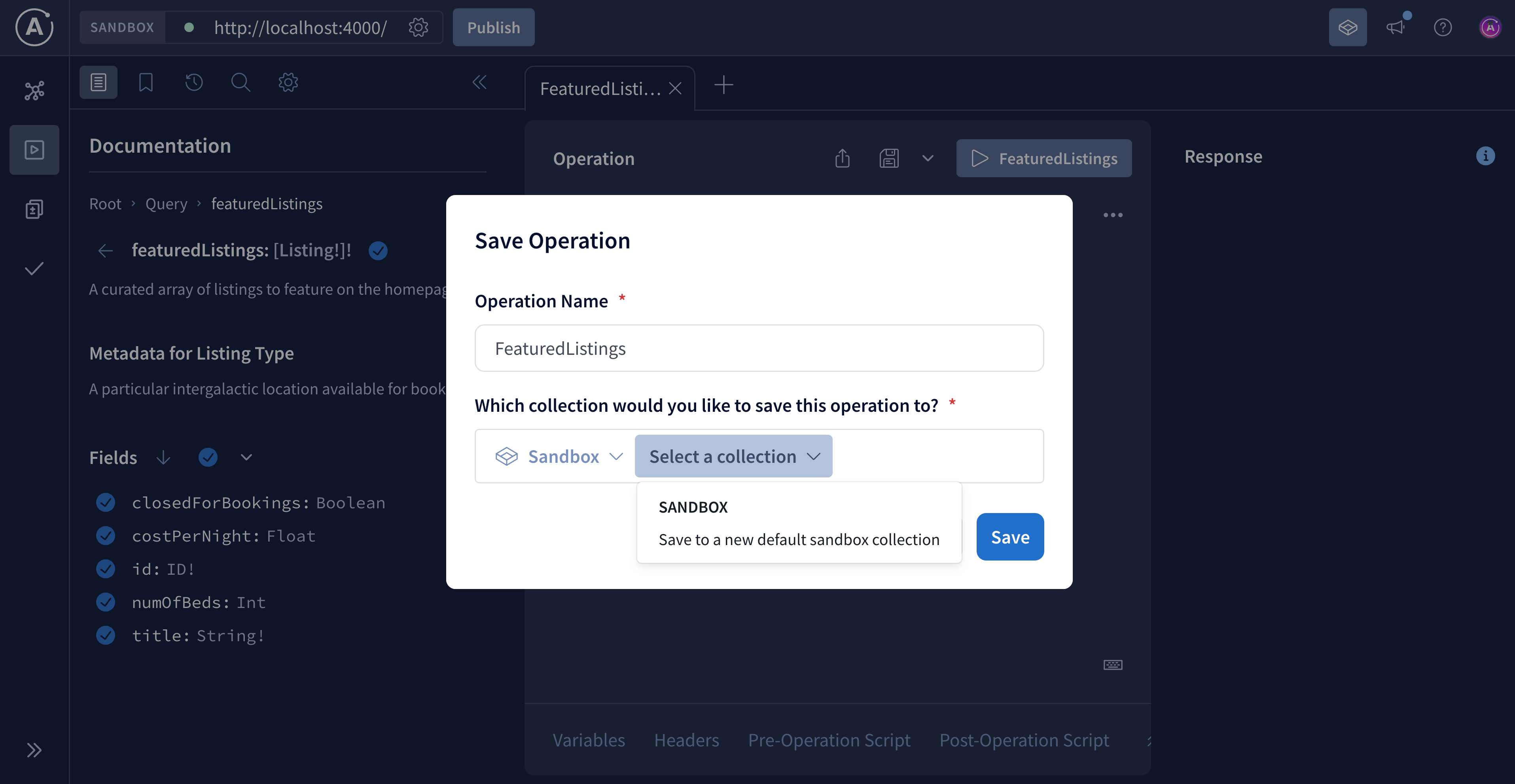This screenshot has width=1515, height=784.
Task: Open the operation history panel
Action: pyautogui.click(x=193, y=82)
